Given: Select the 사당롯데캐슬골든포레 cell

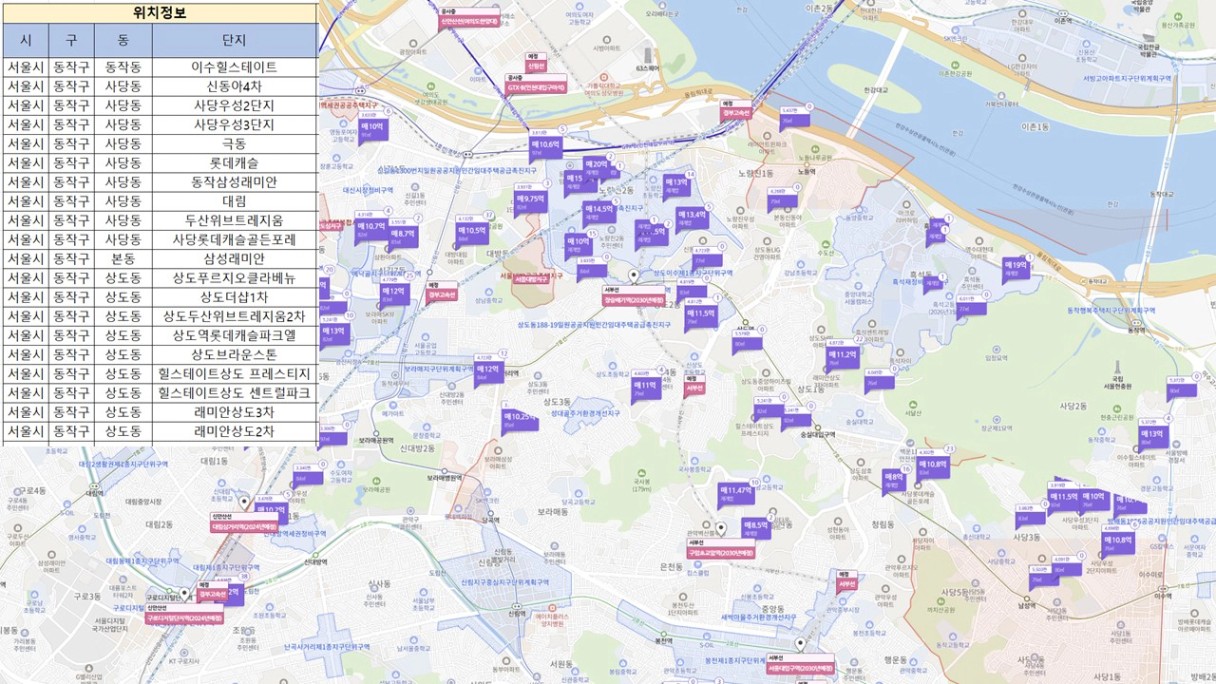Looking at the screenshot, I should point(234,239).
